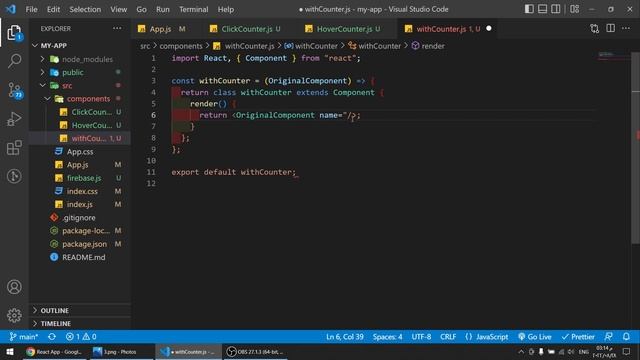This screenshot has height=360, width=640.
Task: Click render breadcrumb item
Action: coord(428,46)
